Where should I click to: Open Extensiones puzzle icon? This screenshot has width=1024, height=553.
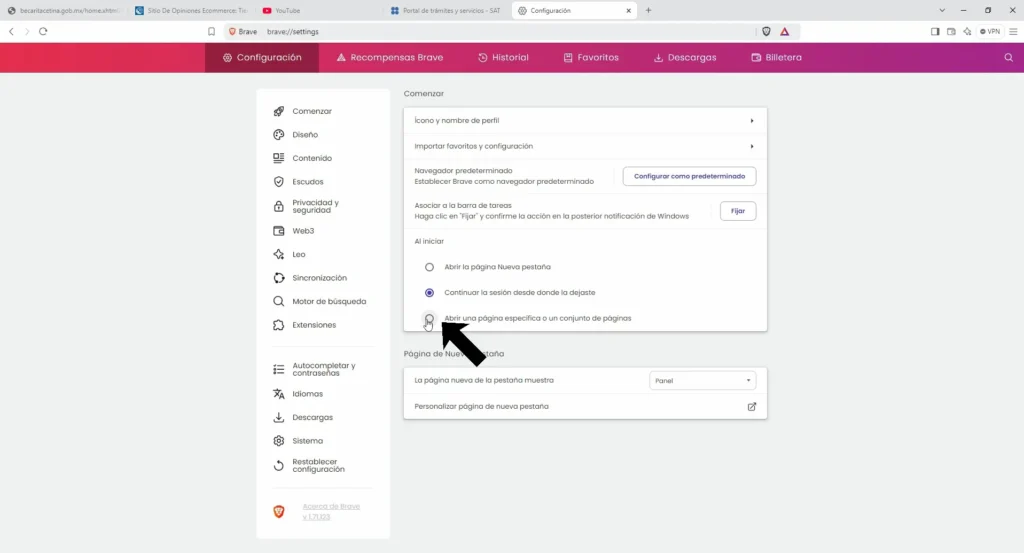(279, 324)
